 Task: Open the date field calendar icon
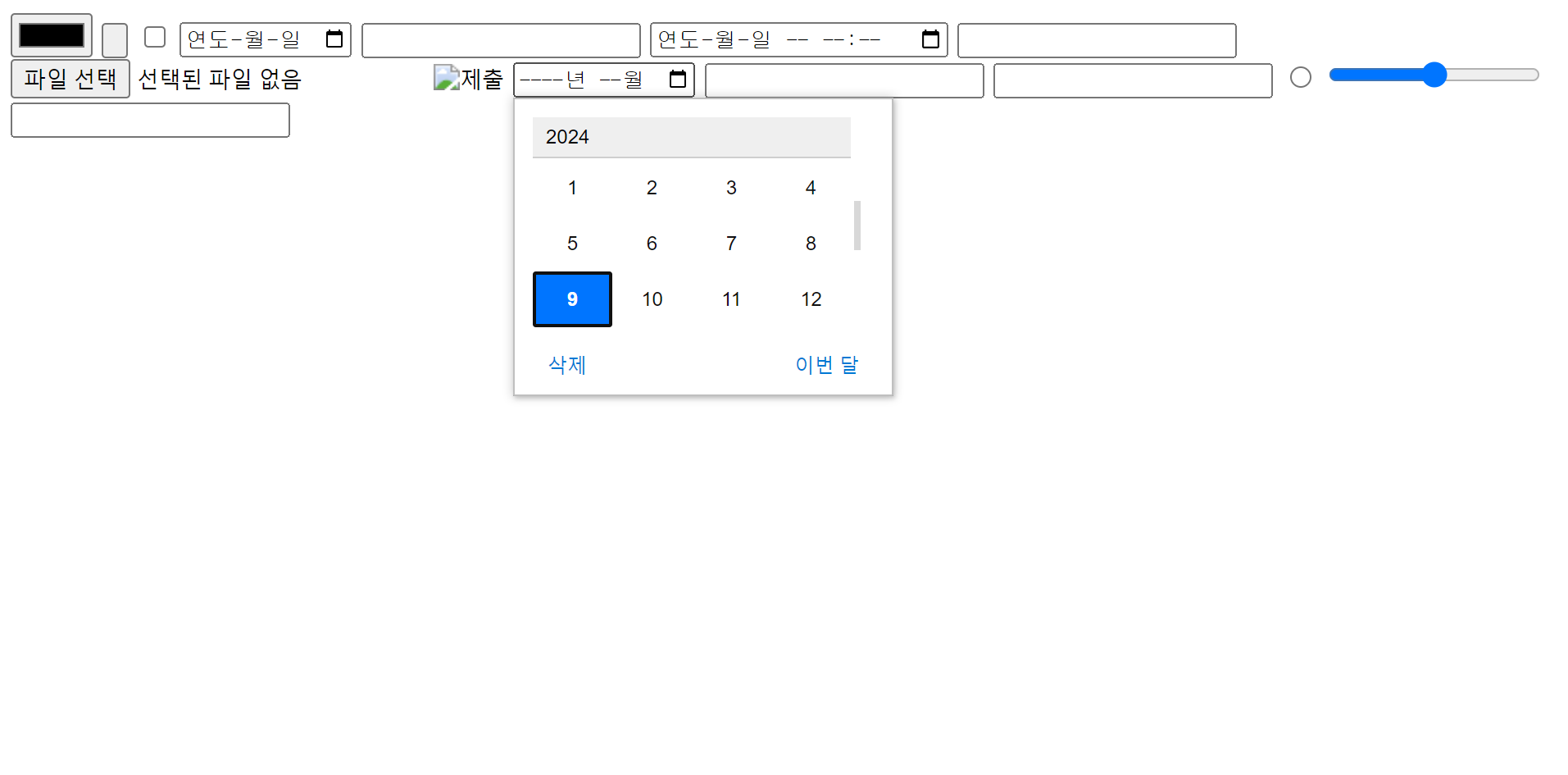click(334, 39)
